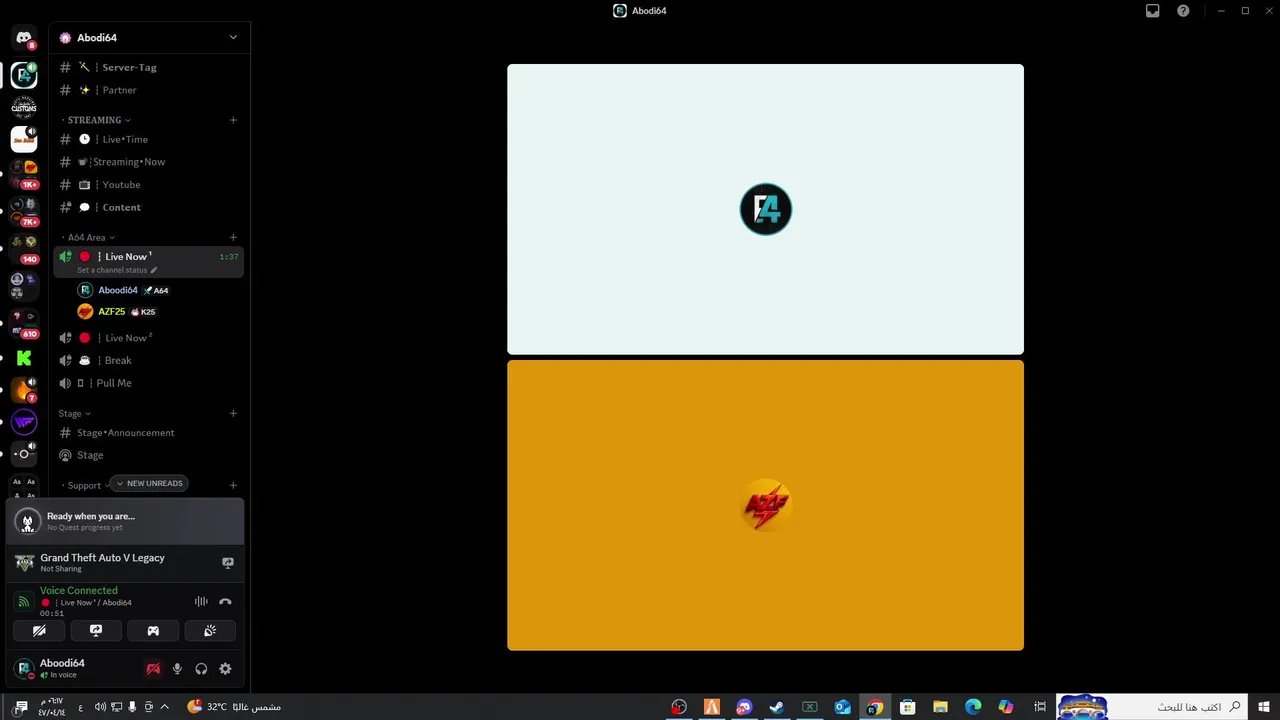Open the Ready when you are quest
Image resolution: width=1280 pixels, height=720 pixels.
coord(125,521)
